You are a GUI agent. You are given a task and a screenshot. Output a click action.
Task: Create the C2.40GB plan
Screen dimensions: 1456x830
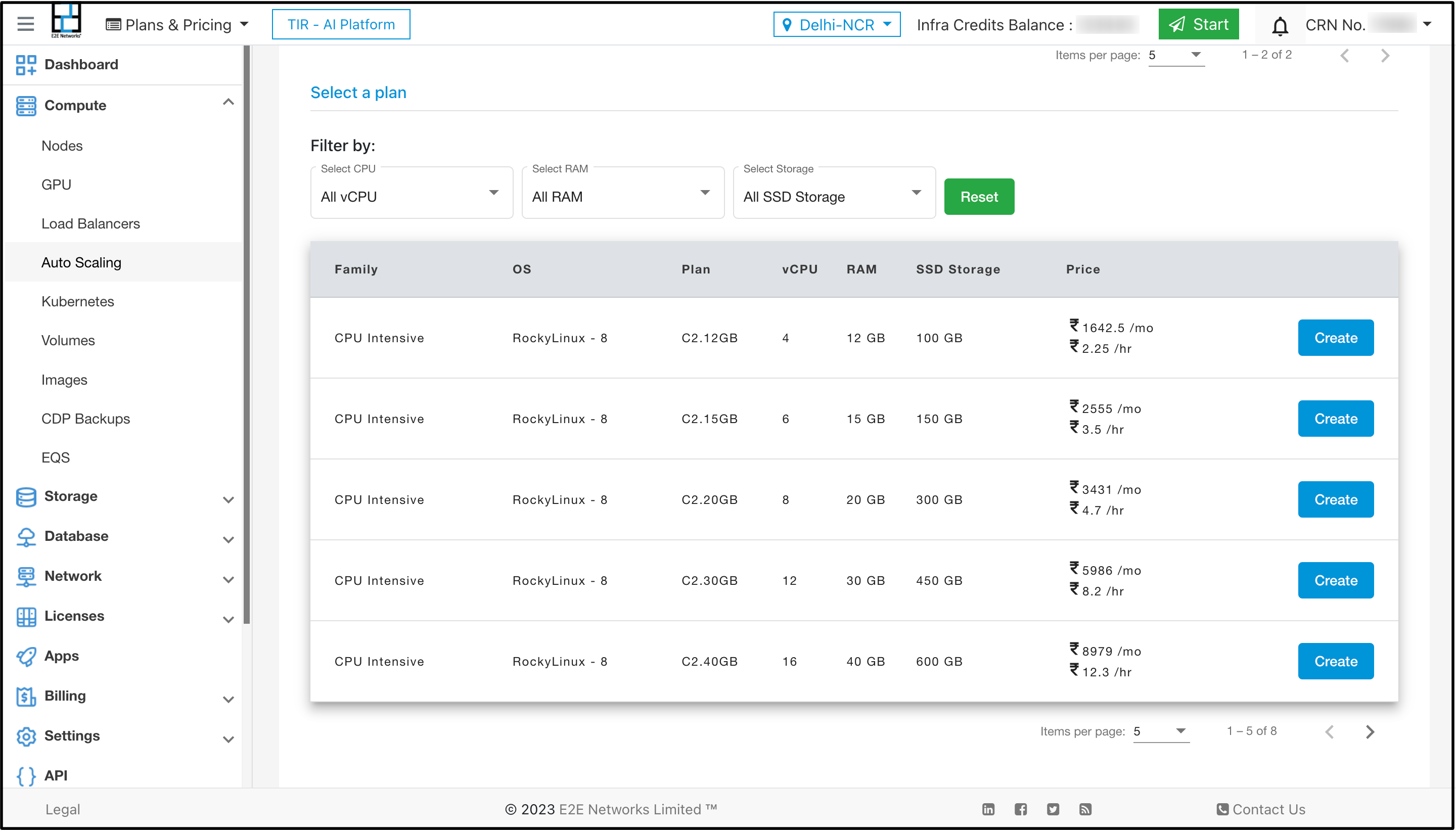pyautogui.click(x=1335, y=661)
